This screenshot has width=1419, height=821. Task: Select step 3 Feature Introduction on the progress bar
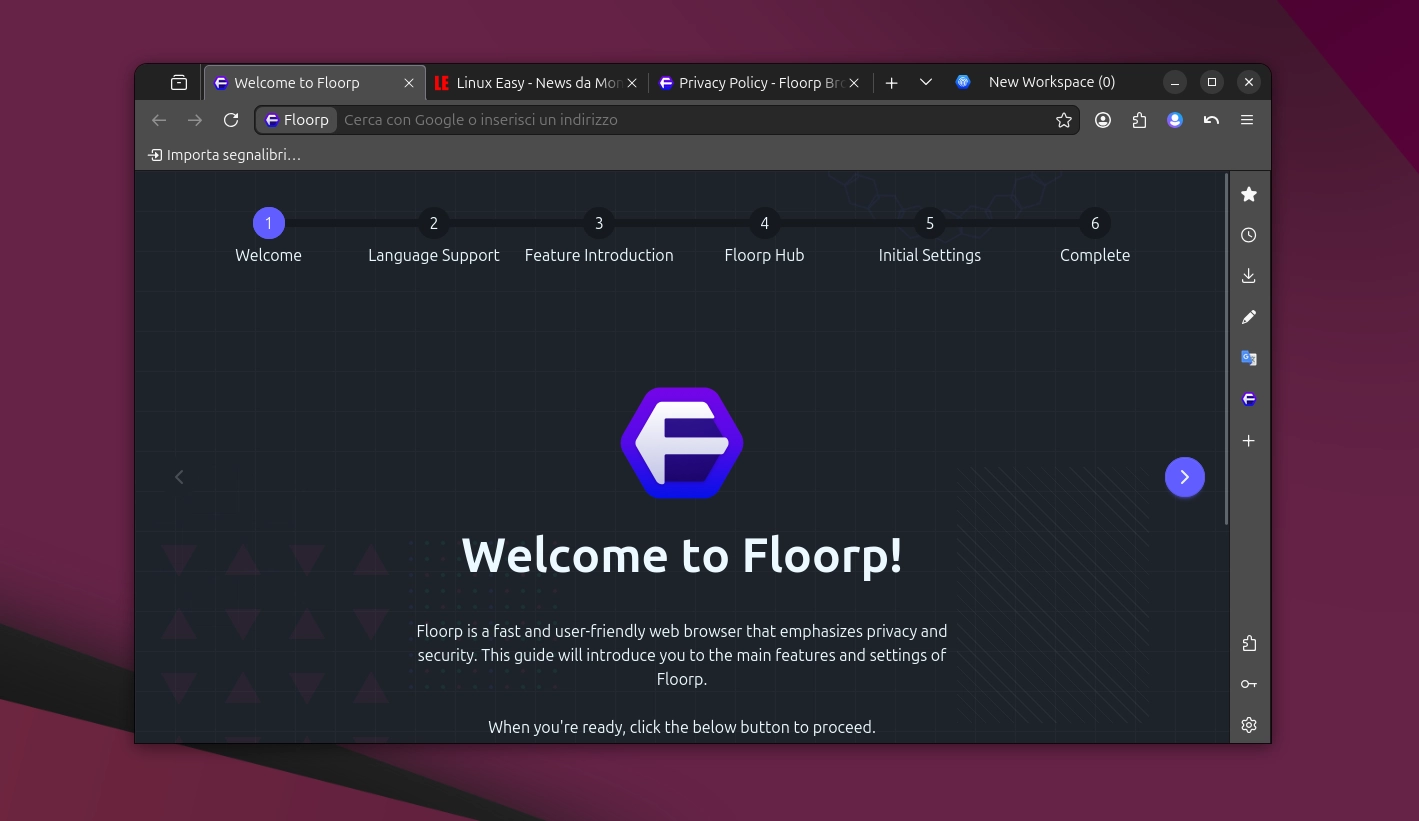click(599, 223)
